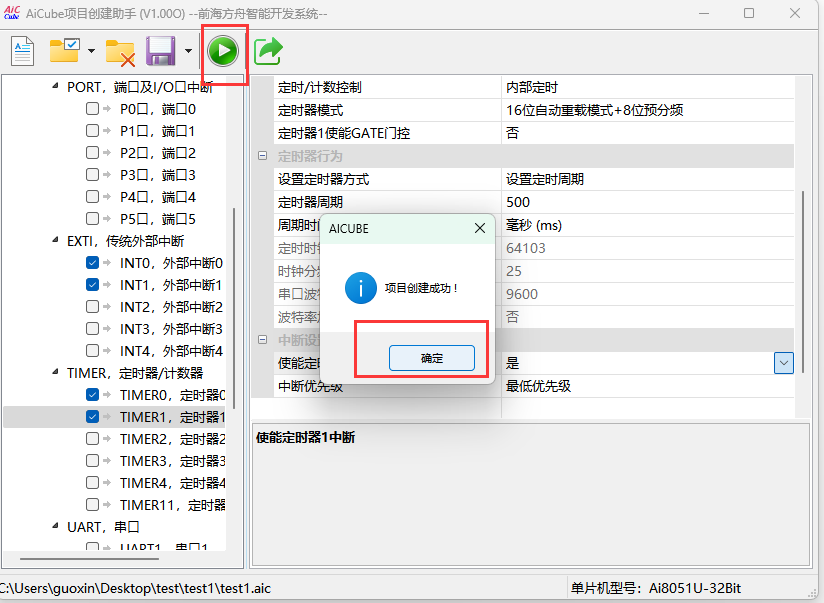Screen dimensions: 824x603
Task: Check INT3 外部中断3 checkbox
Action: coord(92,329)
